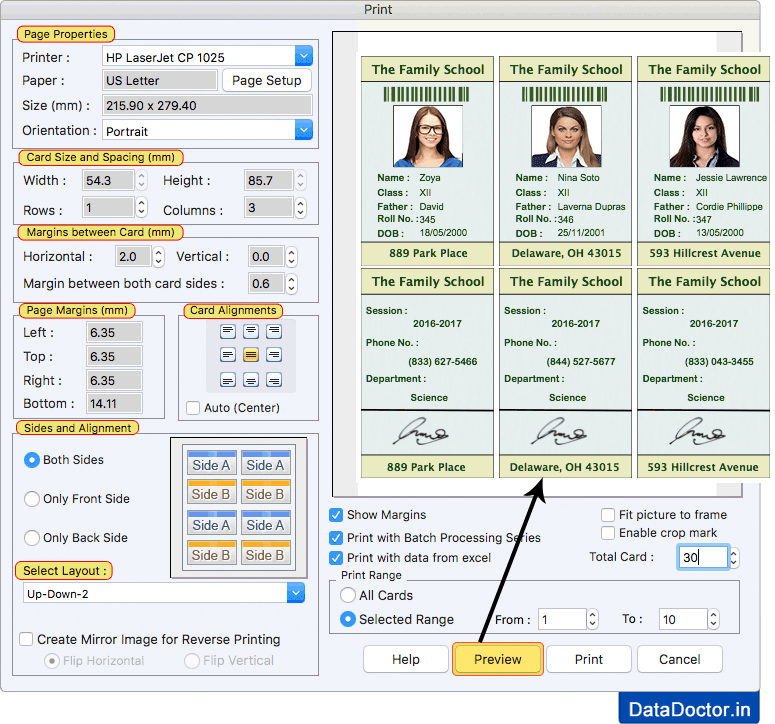Click the Size (mm) field 215.90 x 279.40

click(x=207, y=105)
